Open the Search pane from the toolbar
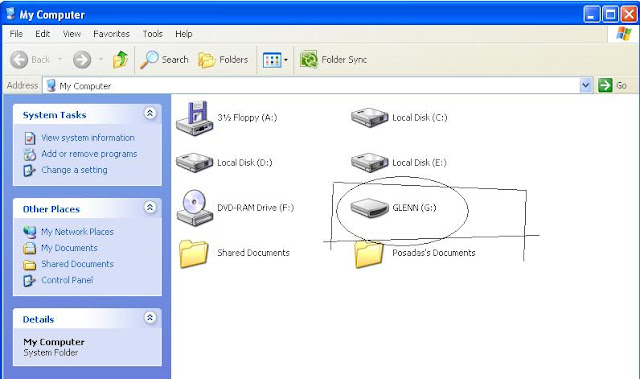Viewport: 640px width, 379px height. (164, 60)
